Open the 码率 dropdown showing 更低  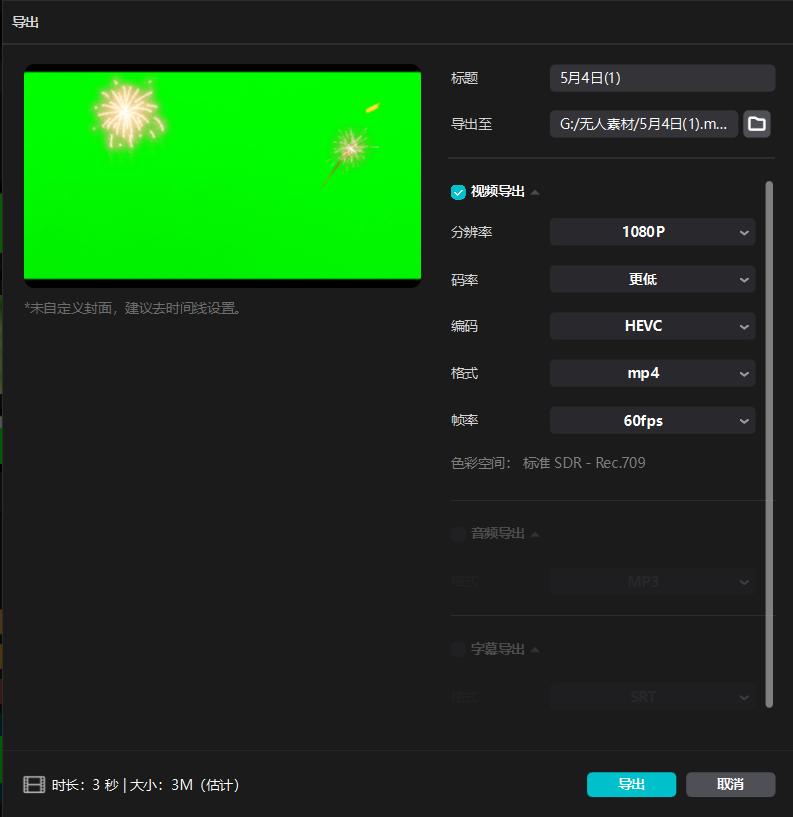coord(652,280)
